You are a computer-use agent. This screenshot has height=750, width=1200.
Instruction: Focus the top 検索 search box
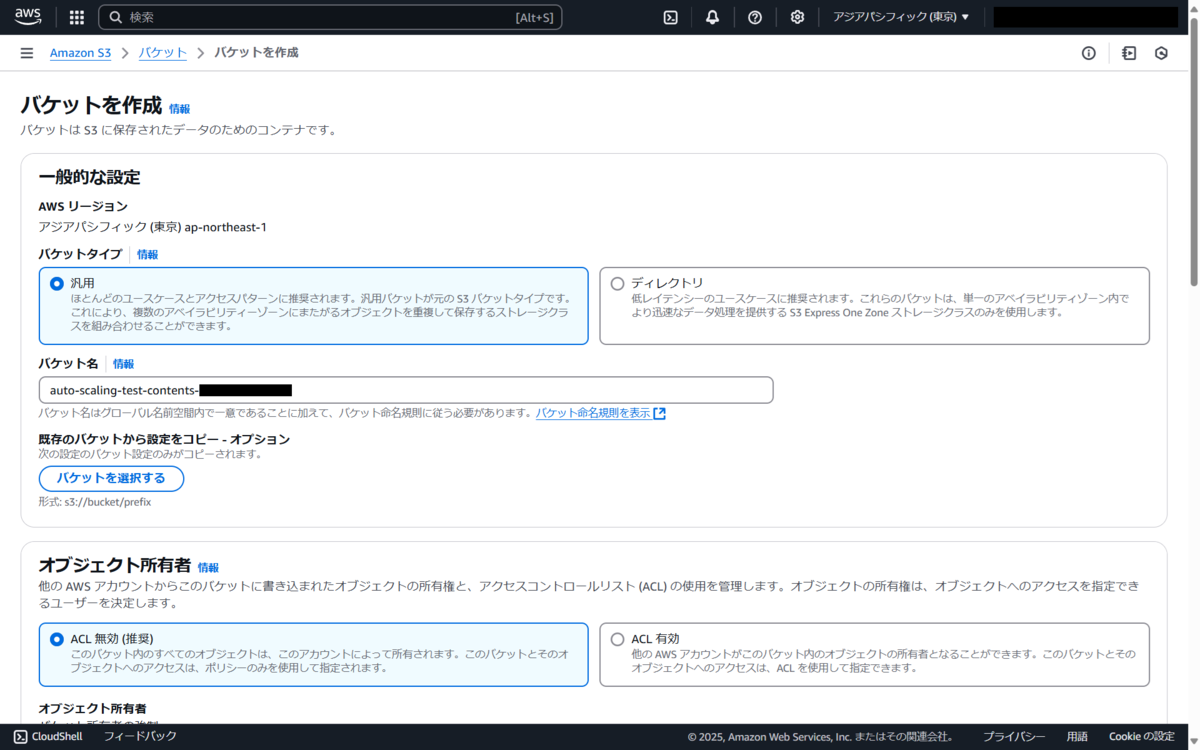coord(330,17)
